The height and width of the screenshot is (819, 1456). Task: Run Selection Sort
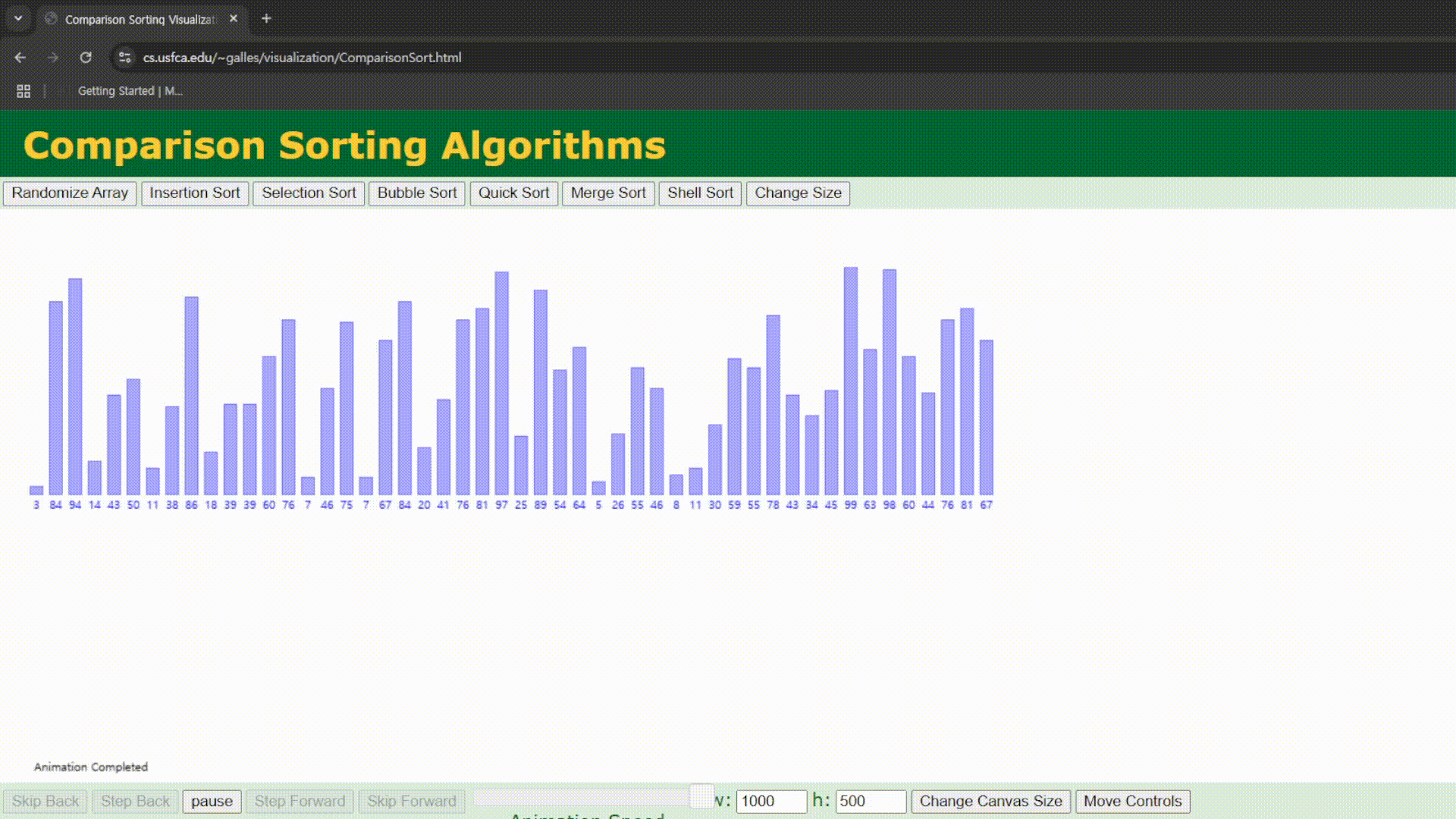point(309,193)
